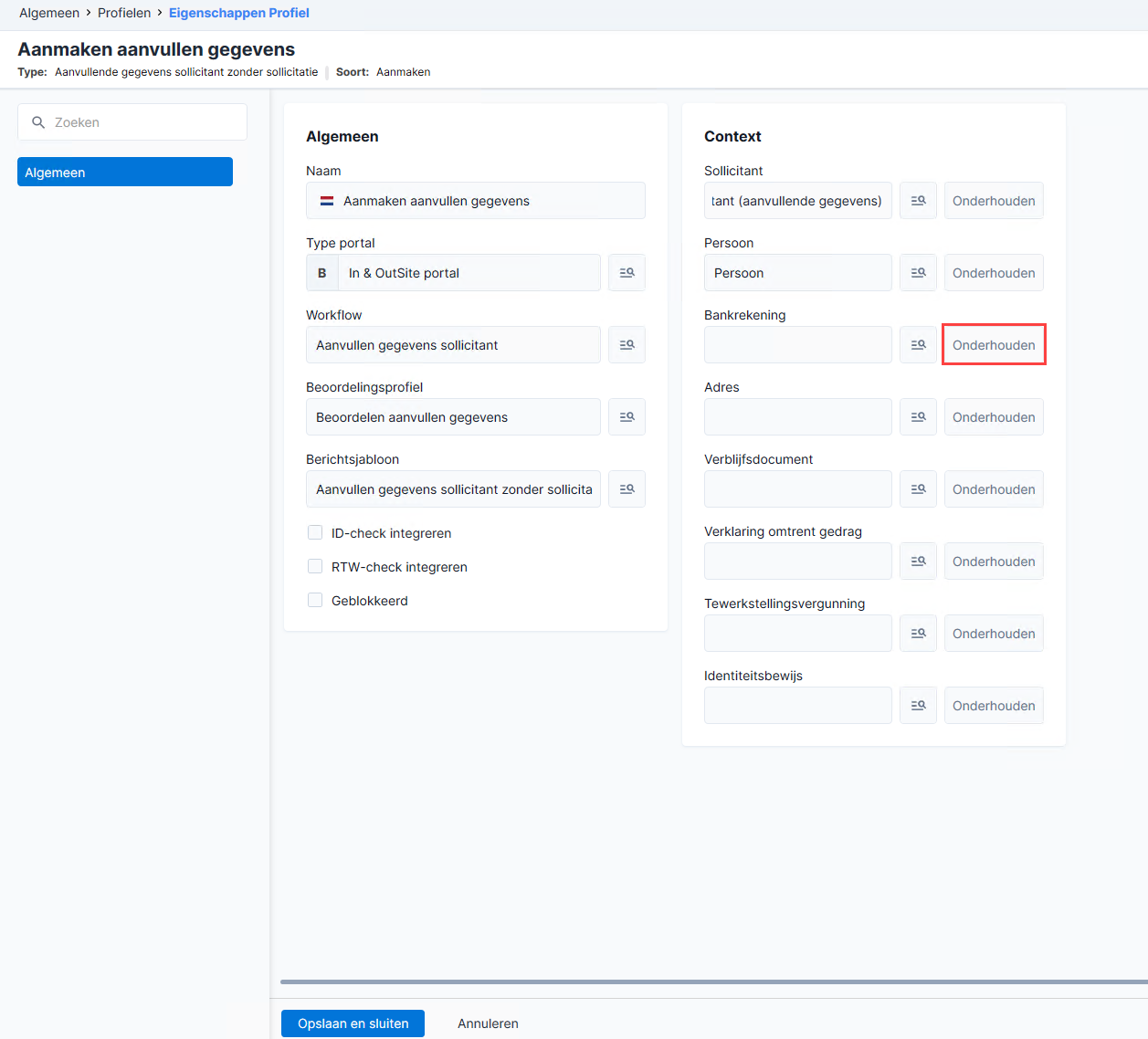Open lookup for Tewerkstellingsvergunning
The height and width of the screenshot is (1039, 1148).
point(918,634)
